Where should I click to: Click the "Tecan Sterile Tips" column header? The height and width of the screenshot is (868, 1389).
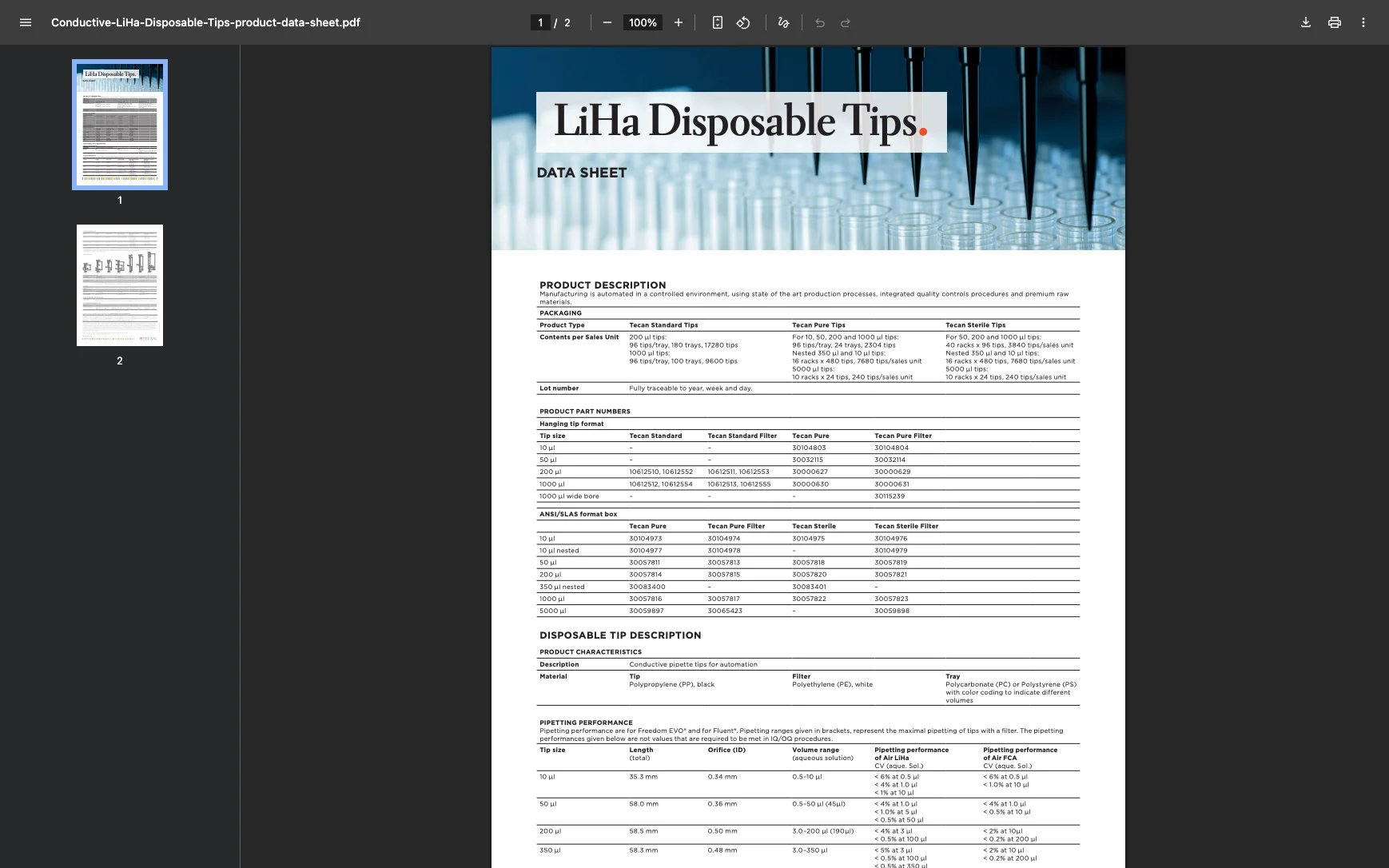(x=975, y=325)
